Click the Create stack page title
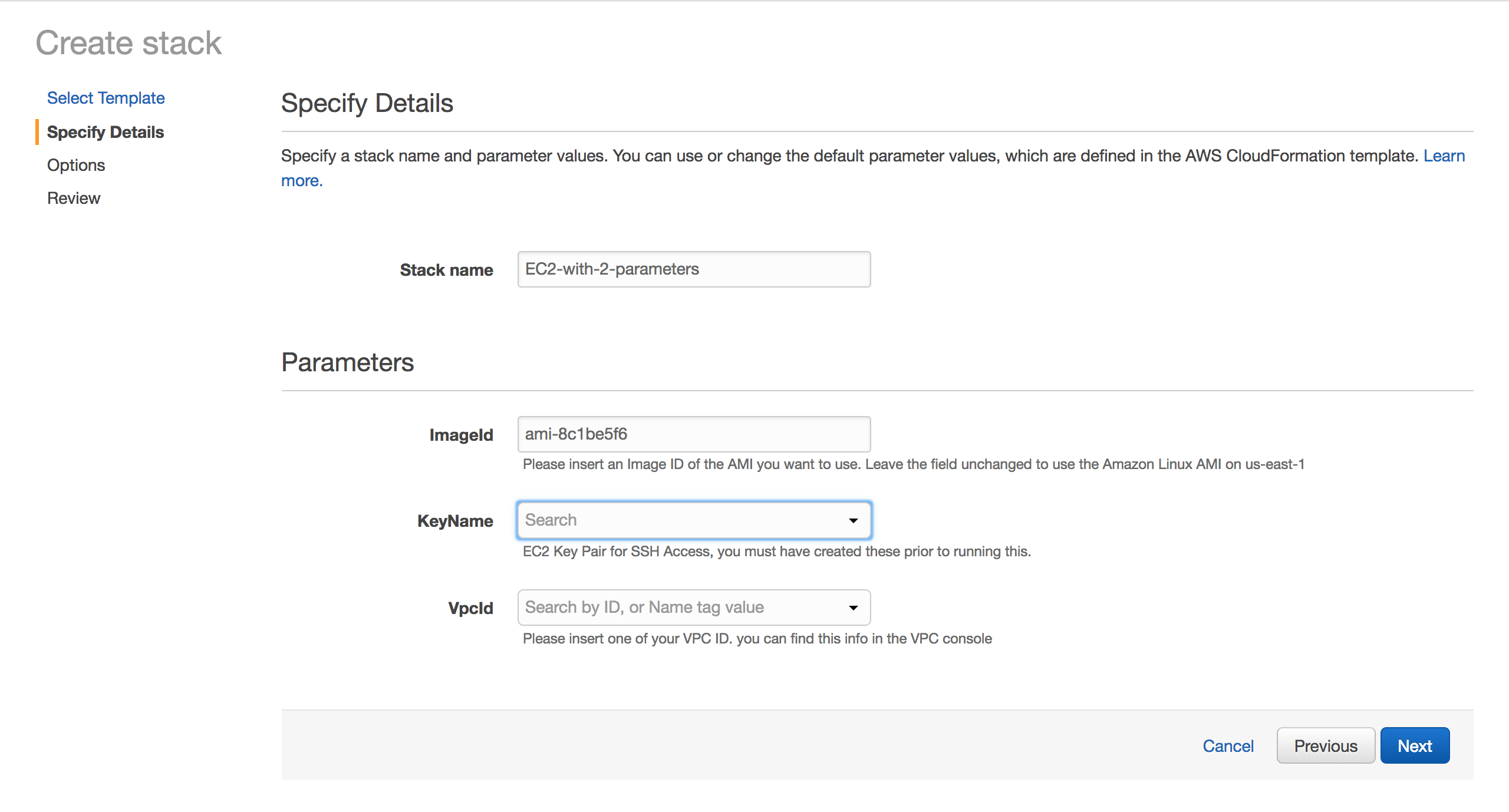The width and height of the screenshot is (1509, 812). pyautogui.click(x=129, y=43)
